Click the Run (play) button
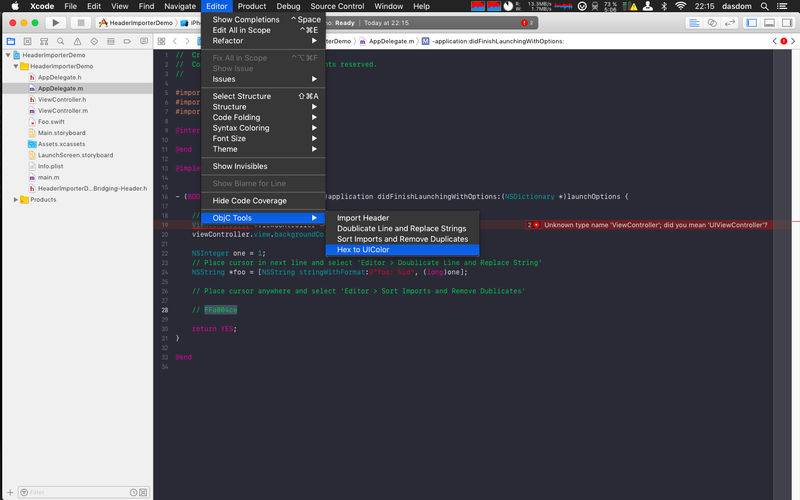 56,22
